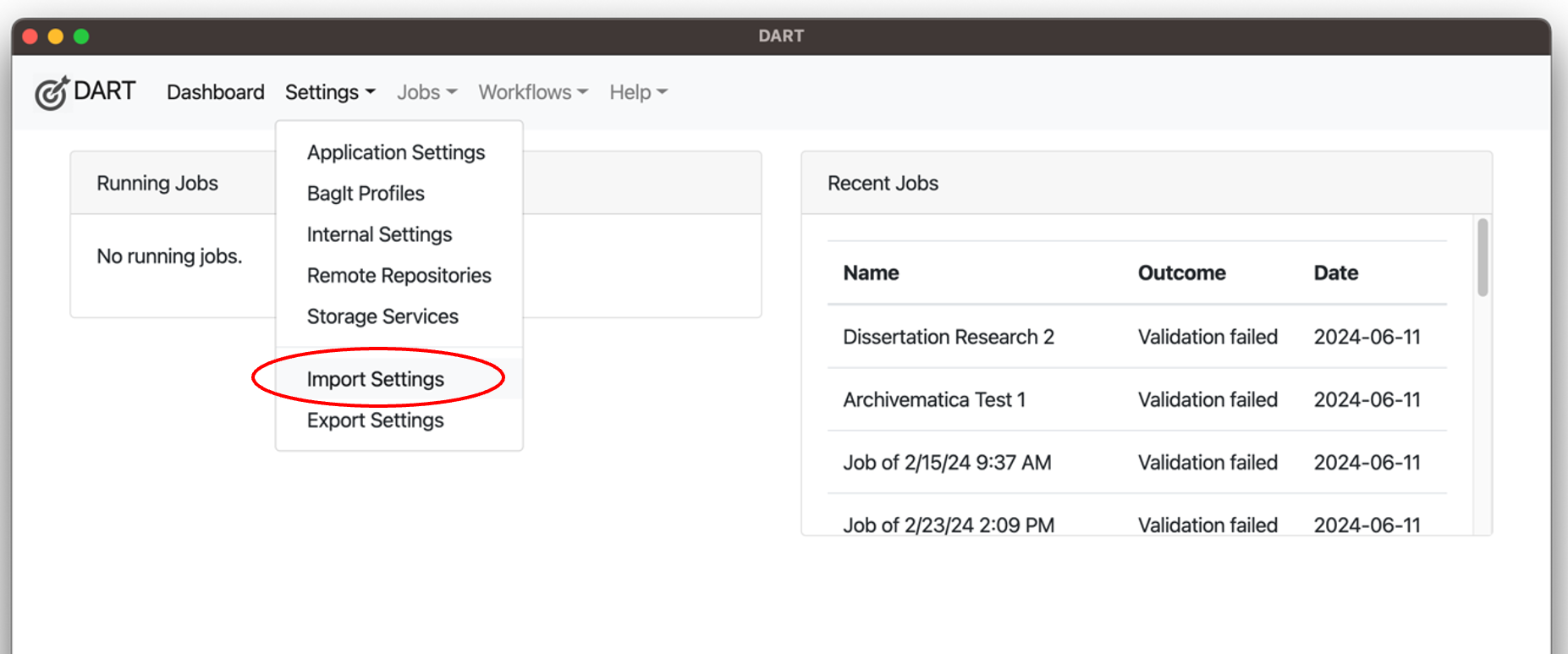Click the Archivematica Test 1 job name
The width and height of the screenshot is (1568, 654).
[934, 399]
